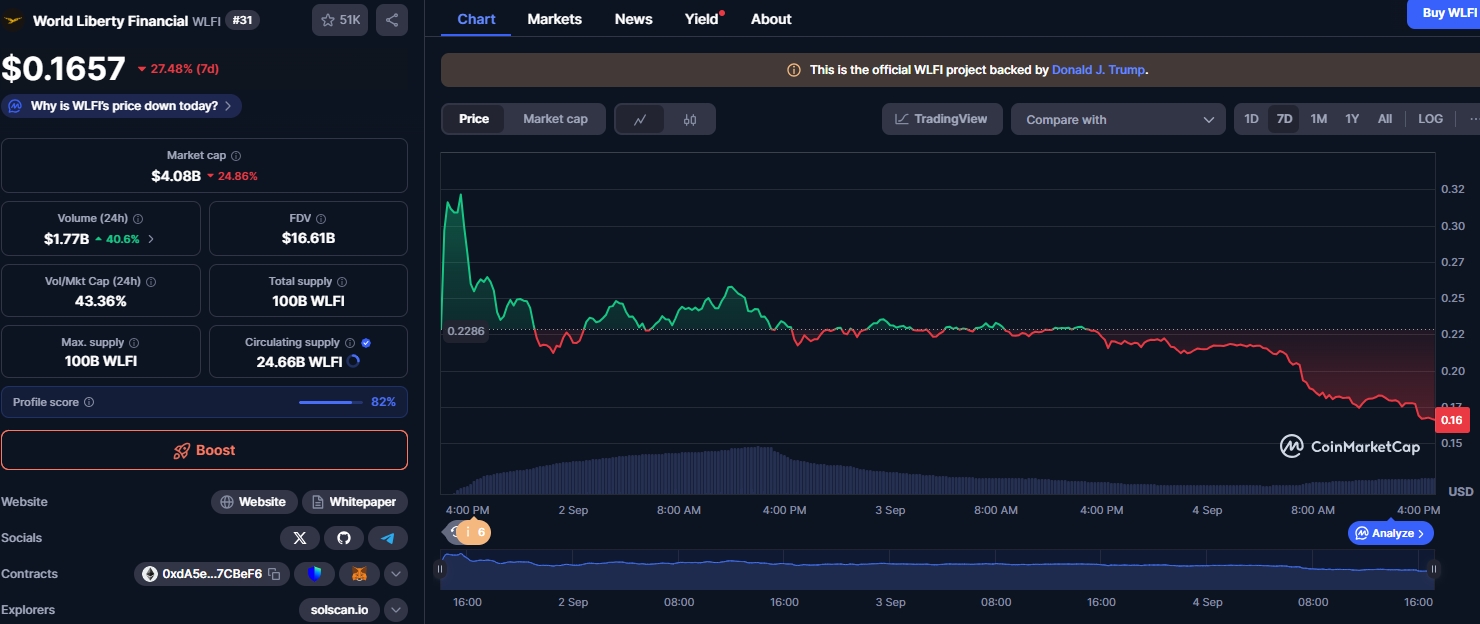1480x624 pixels.
Task: Click the right handle of timeline range slider
Action: 1433,569
